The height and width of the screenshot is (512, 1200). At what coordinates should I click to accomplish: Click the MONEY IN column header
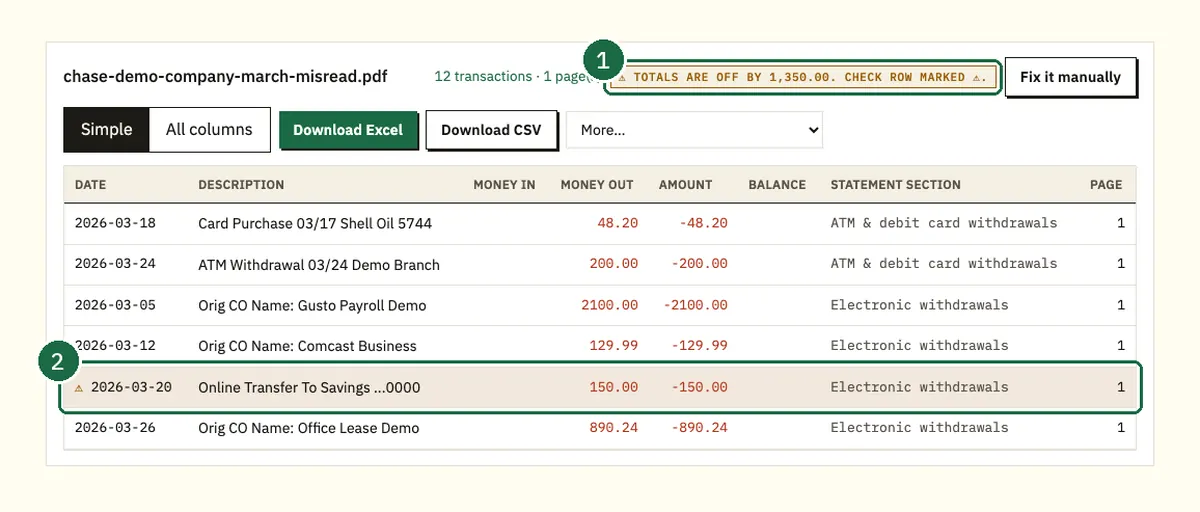click(x=504, y=185)
